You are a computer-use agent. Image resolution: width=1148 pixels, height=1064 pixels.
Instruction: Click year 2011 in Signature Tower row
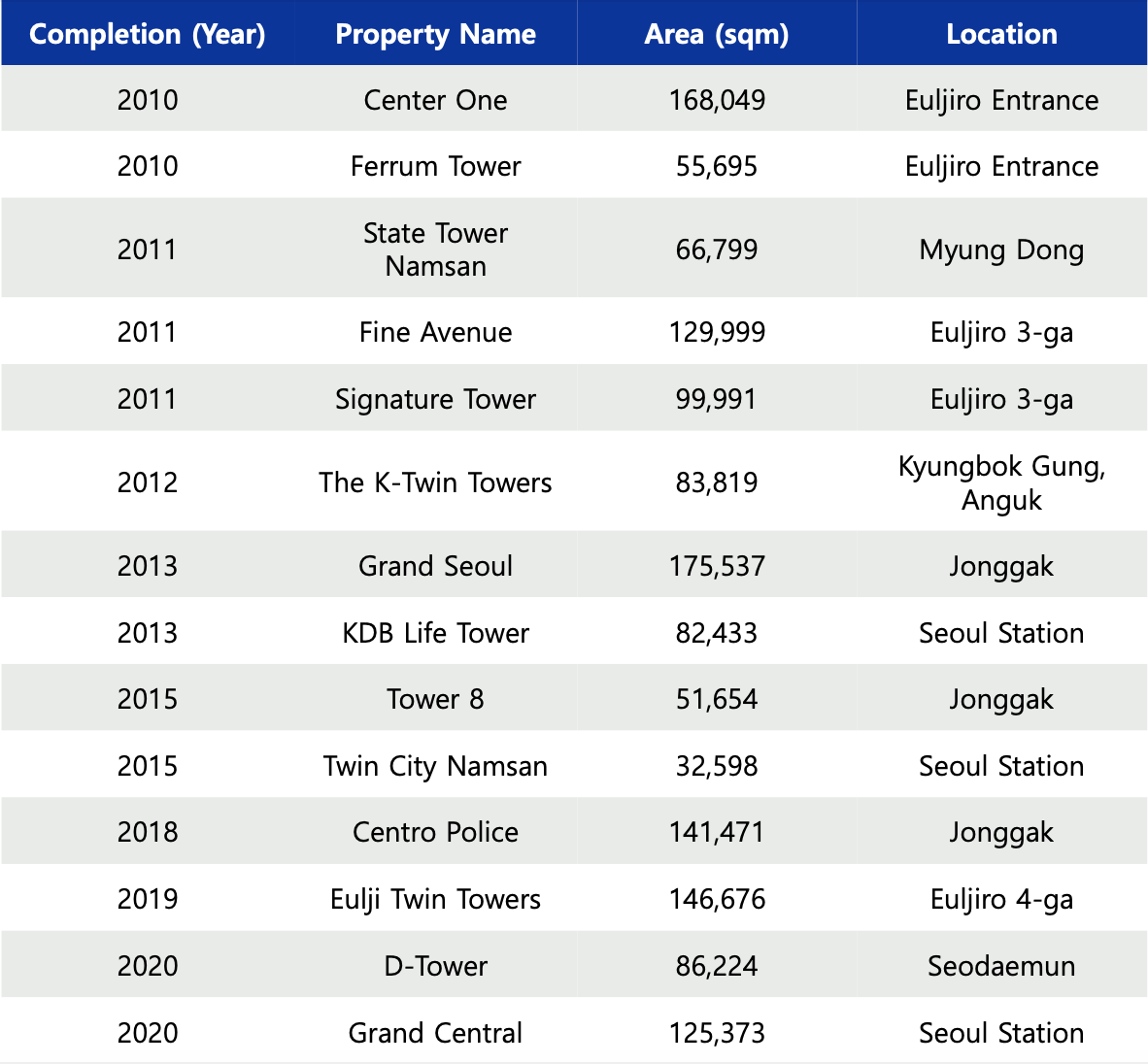[x=148, y=400]
